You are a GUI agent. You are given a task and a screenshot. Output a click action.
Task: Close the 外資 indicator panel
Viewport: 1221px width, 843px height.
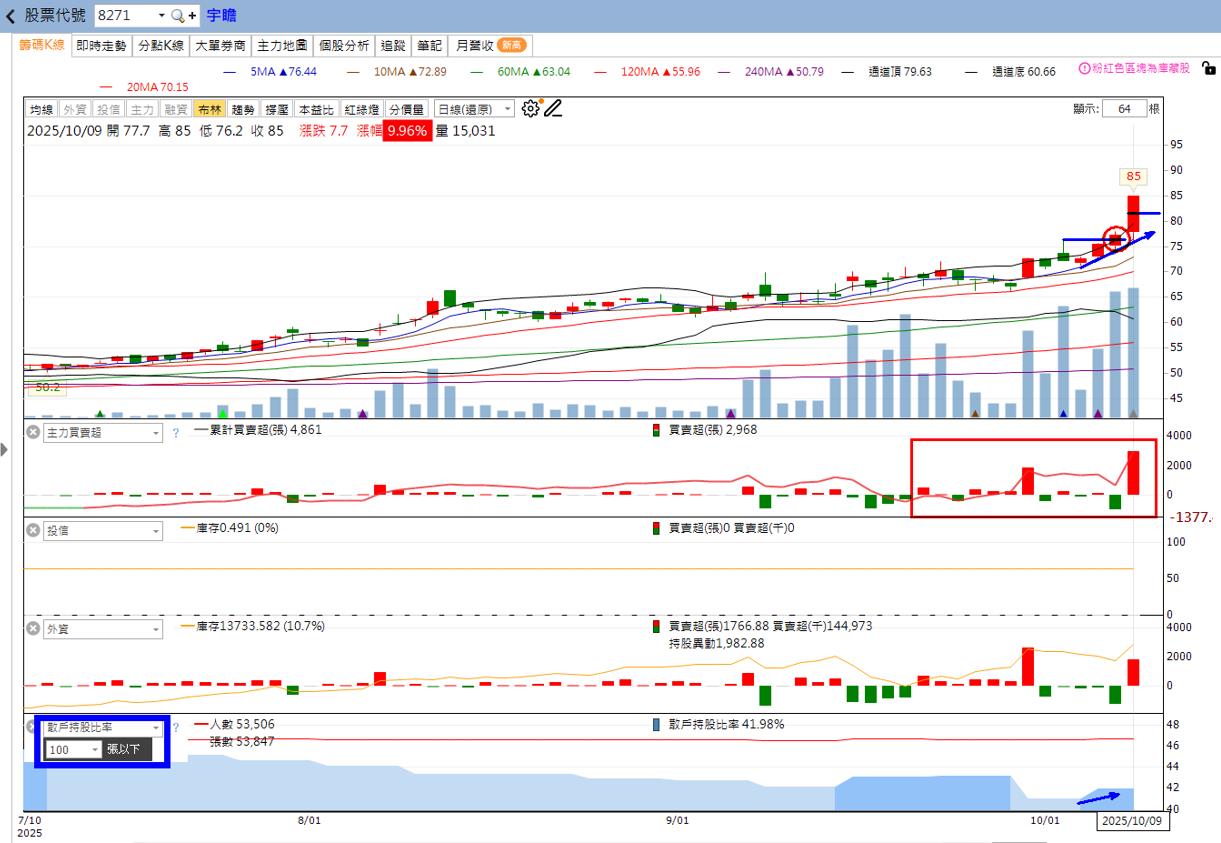[x=33, y=629]
